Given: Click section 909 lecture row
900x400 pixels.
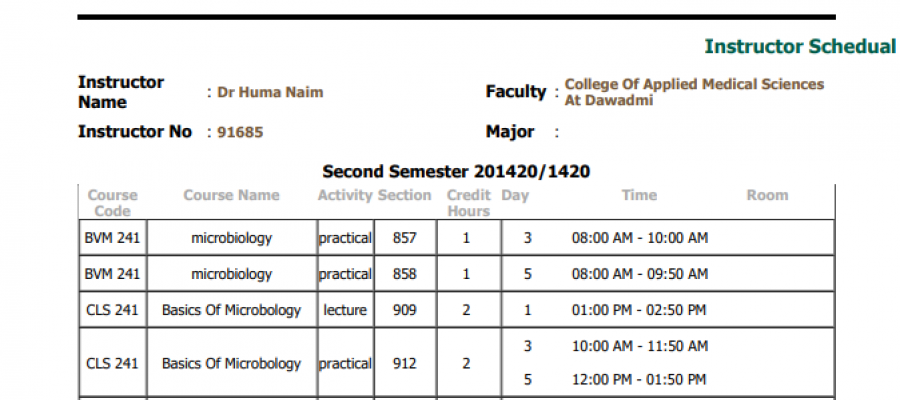Looking at the screenshot, I should (x=456, y=310).
